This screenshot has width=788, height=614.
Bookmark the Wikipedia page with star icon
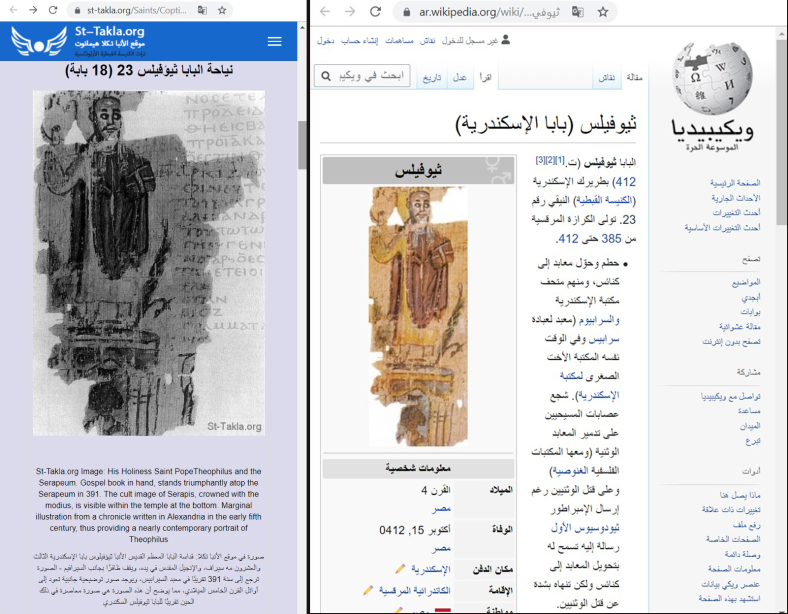point(603,12)
